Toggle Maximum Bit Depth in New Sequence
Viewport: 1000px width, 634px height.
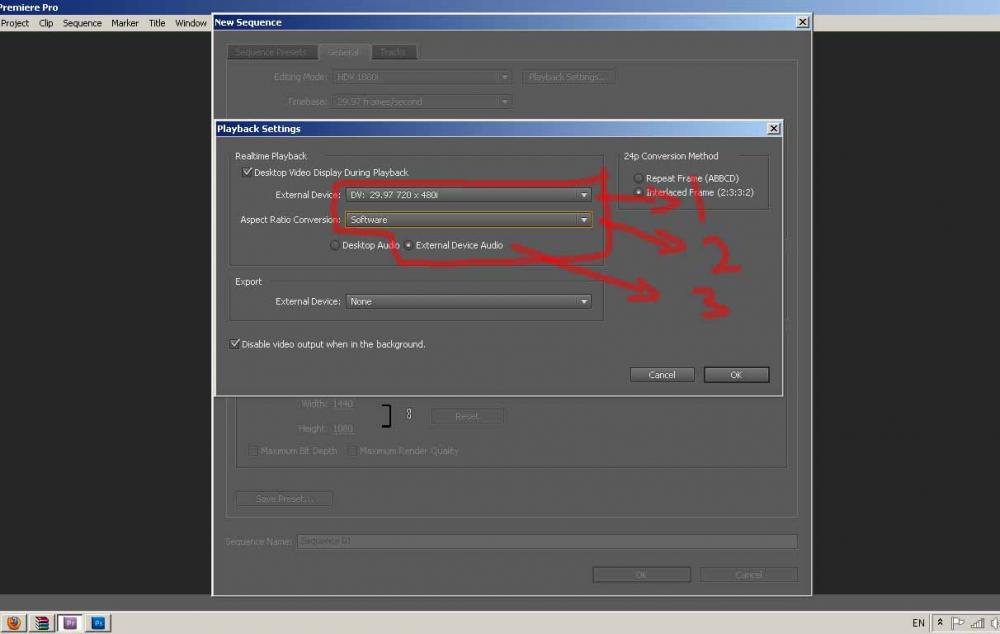click(253, 450)
